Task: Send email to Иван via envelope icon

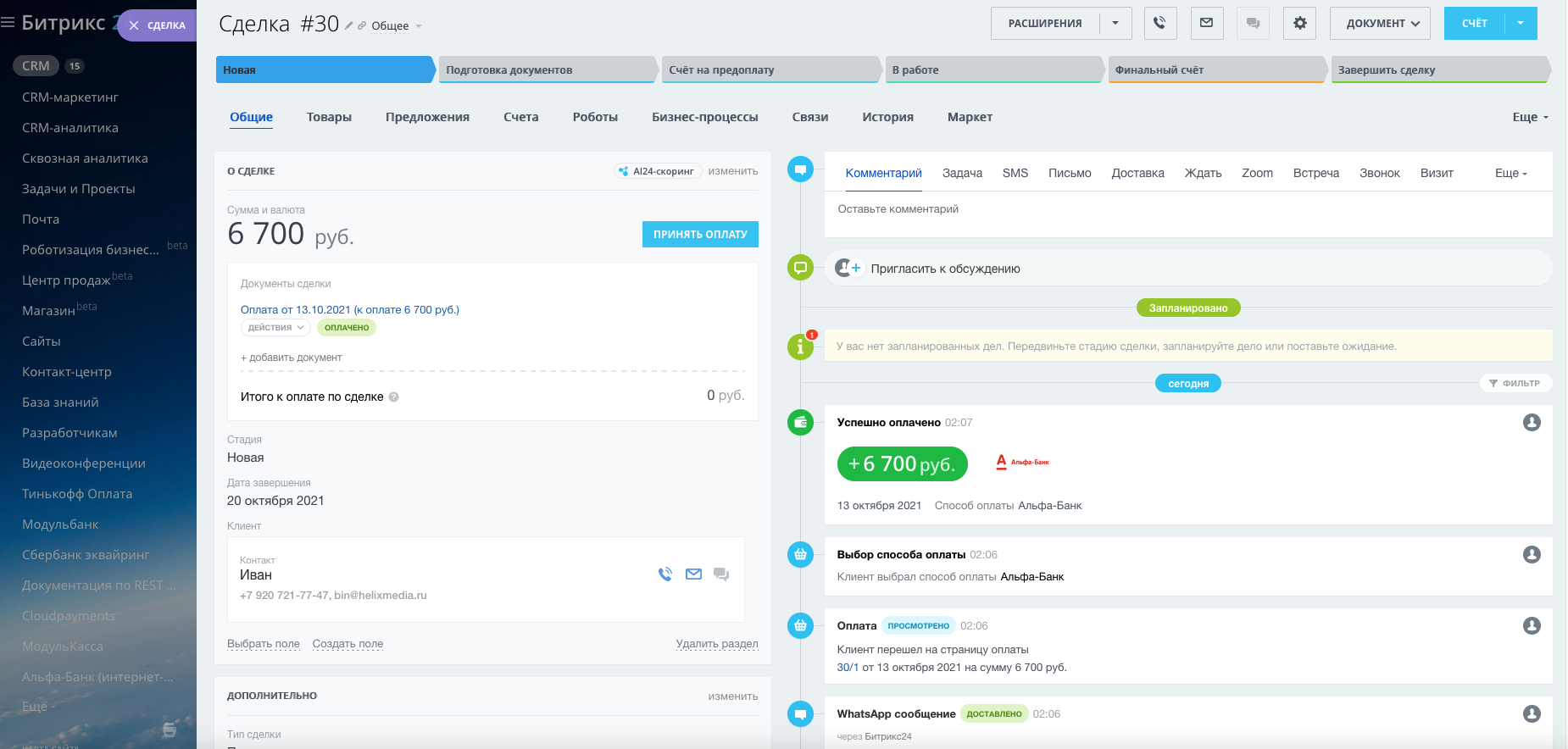Action: [x=693, y=574]
